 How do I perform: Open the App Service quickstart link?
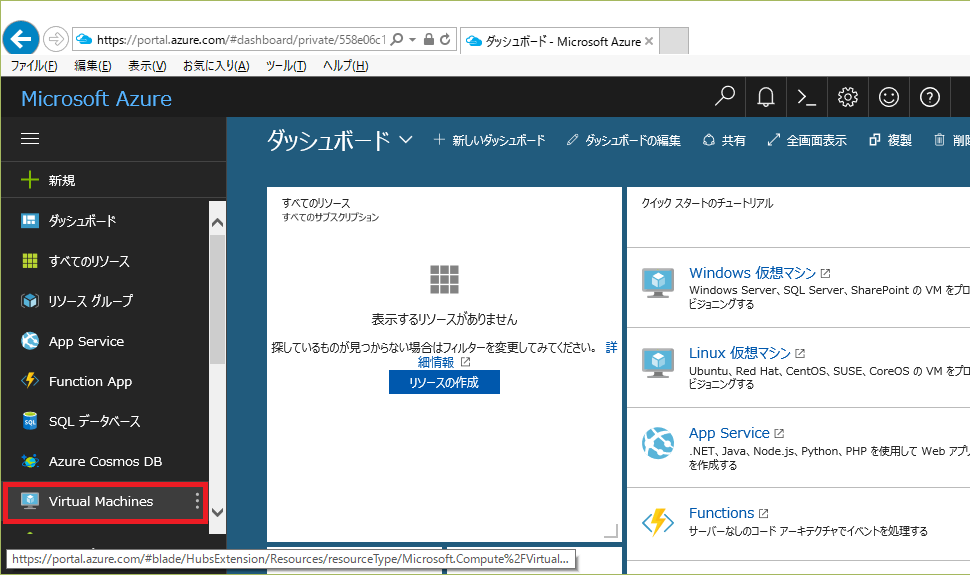pyautogui.click(x=729, y=433)
